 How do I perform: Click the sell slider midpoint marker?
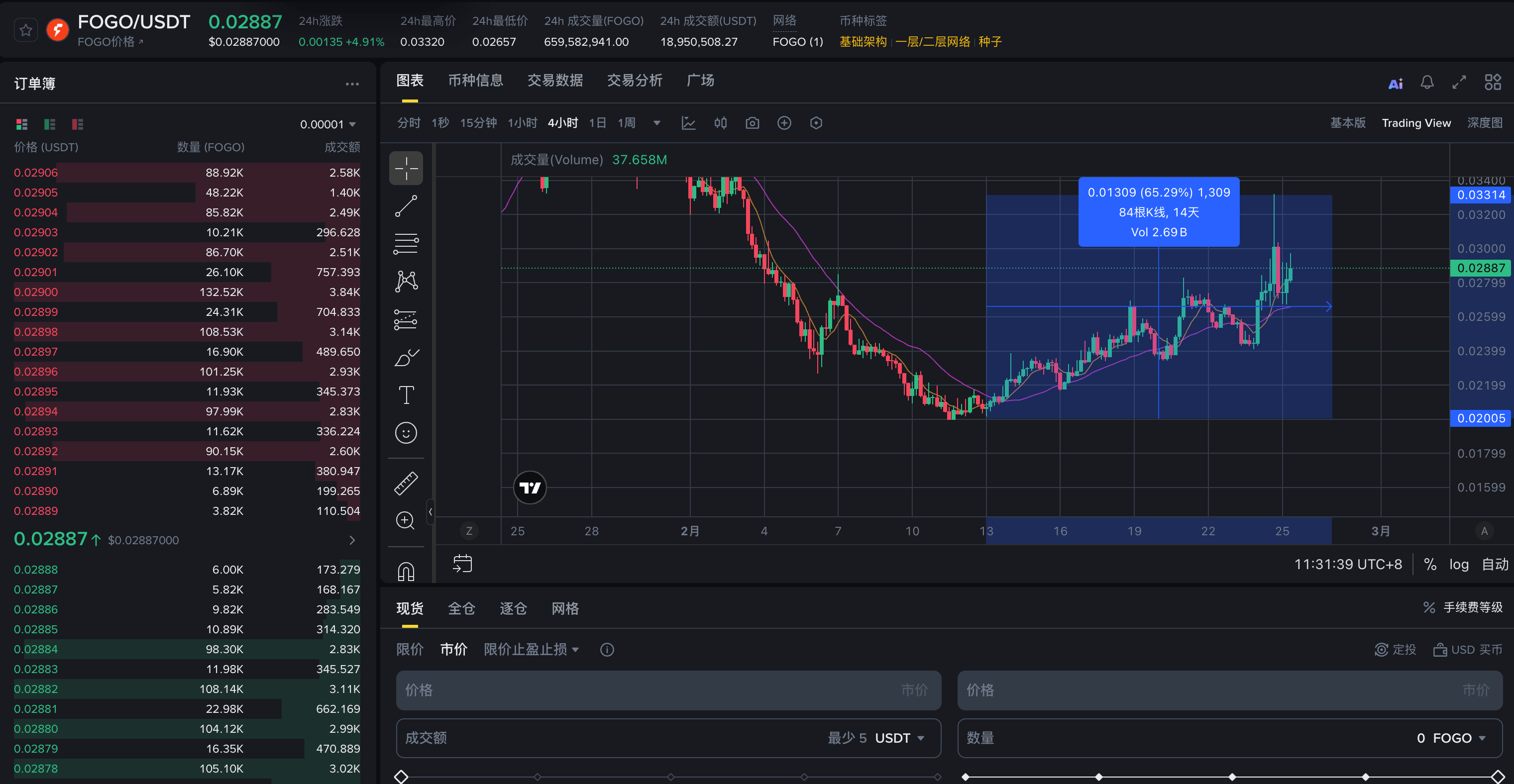(1232, 777)
